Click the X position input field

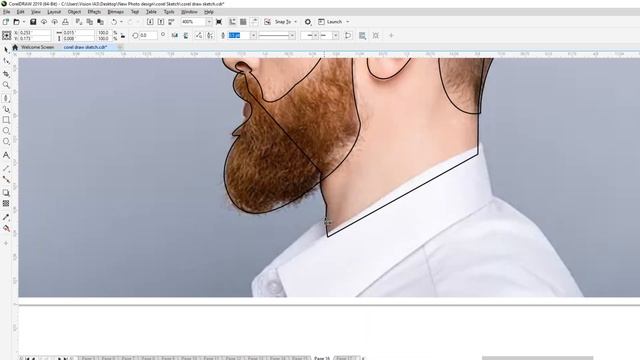click(x=35, y=33)
